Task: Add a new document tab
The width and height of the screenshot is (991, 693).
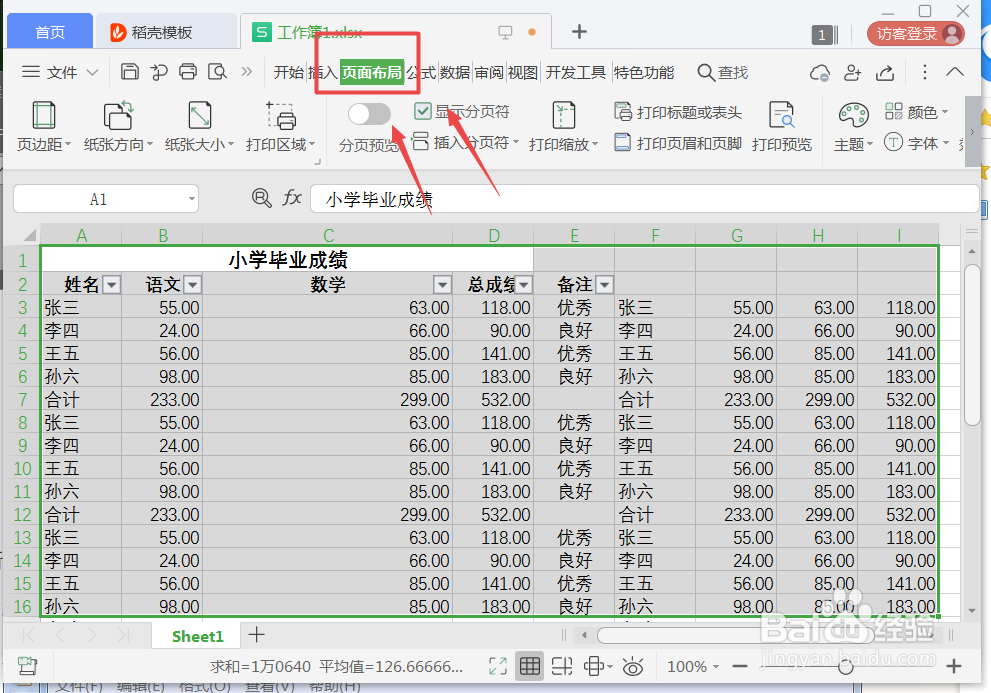Action: click(x=579, y=32)
